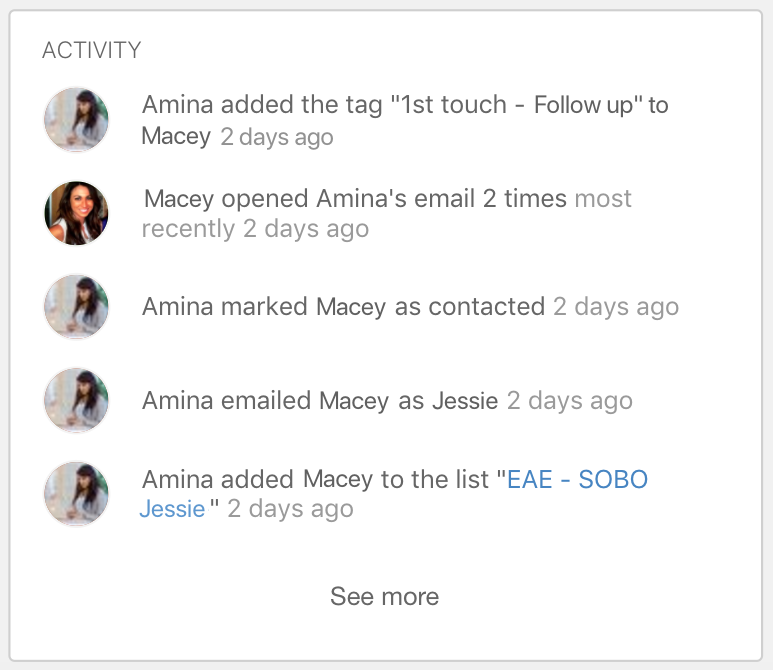Click "Amina marked Macey as contacted" entry
The width and height of the screenshot is (773, 670).
tap(344, 307)
